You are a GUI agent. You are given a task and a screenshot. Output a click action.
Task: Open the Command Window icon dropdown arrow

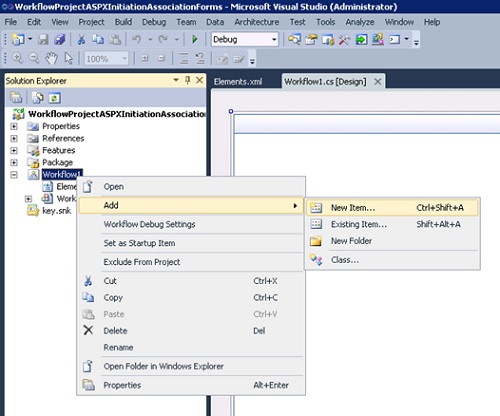coord(407,39)
